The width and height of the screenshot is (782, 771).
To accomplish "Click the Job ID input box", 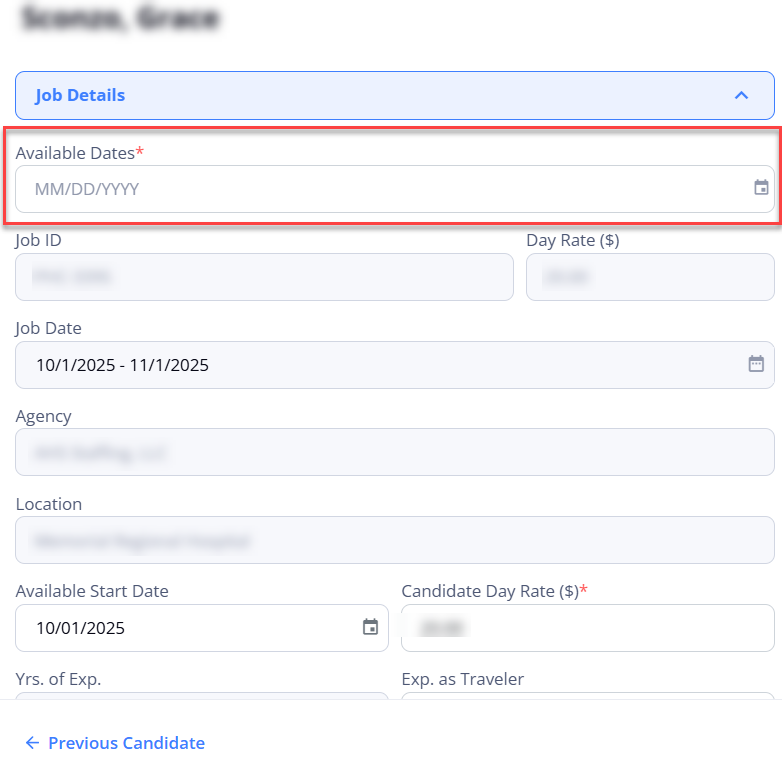I will coord(264,277).
